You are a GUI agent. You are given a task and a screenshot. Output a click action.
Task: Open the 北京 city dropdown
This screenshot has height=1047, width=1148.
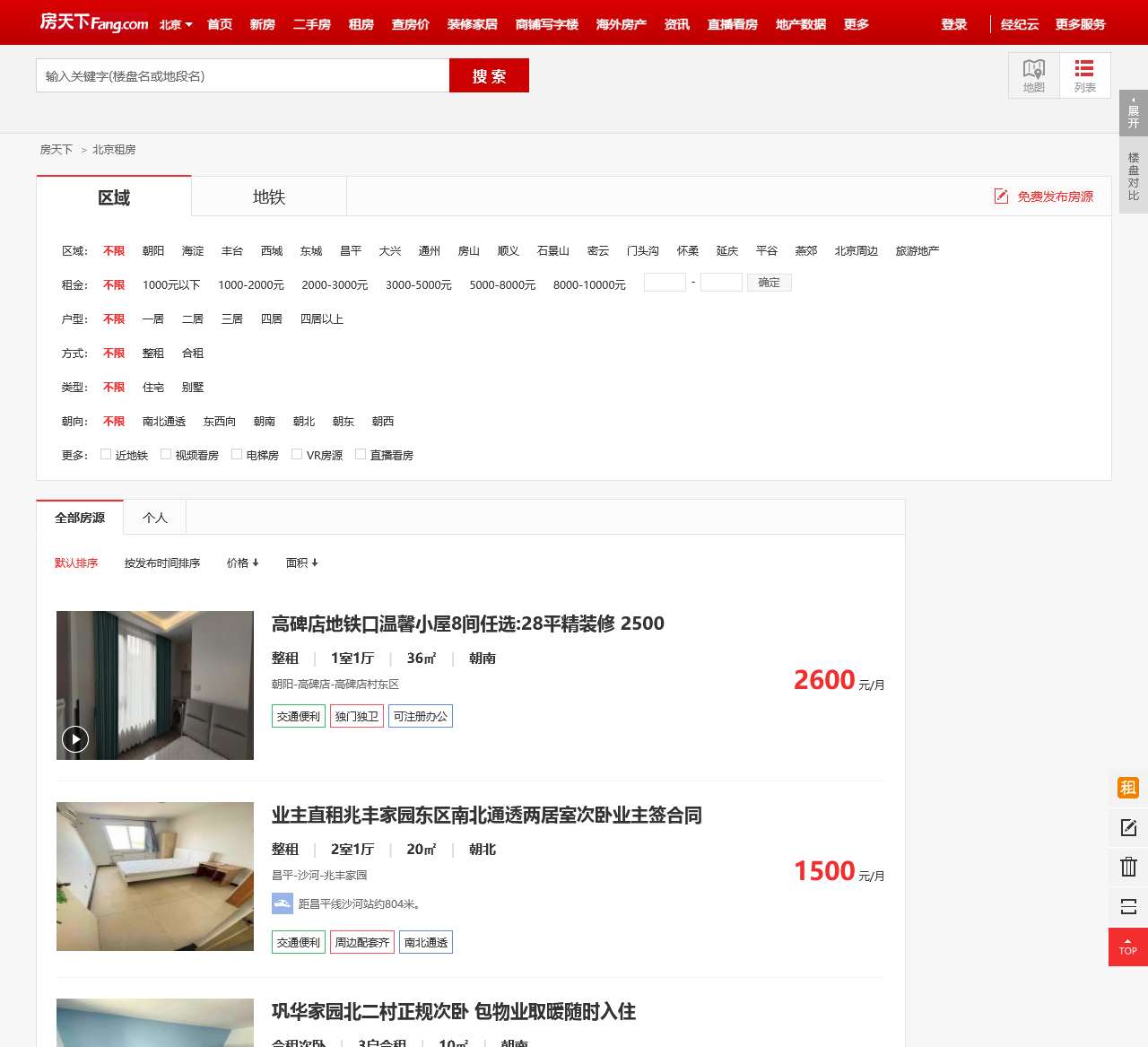pos(176,24)
